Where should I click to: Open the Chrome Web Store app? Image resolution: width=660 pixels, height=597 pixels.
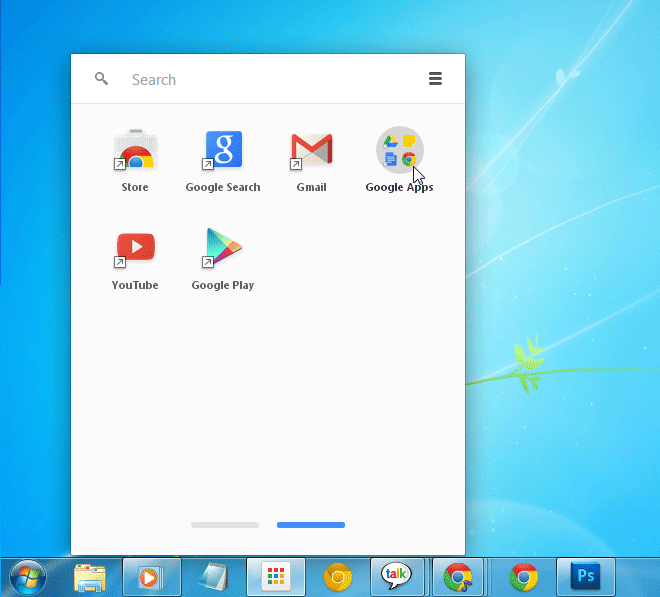(x=135, y=149)
